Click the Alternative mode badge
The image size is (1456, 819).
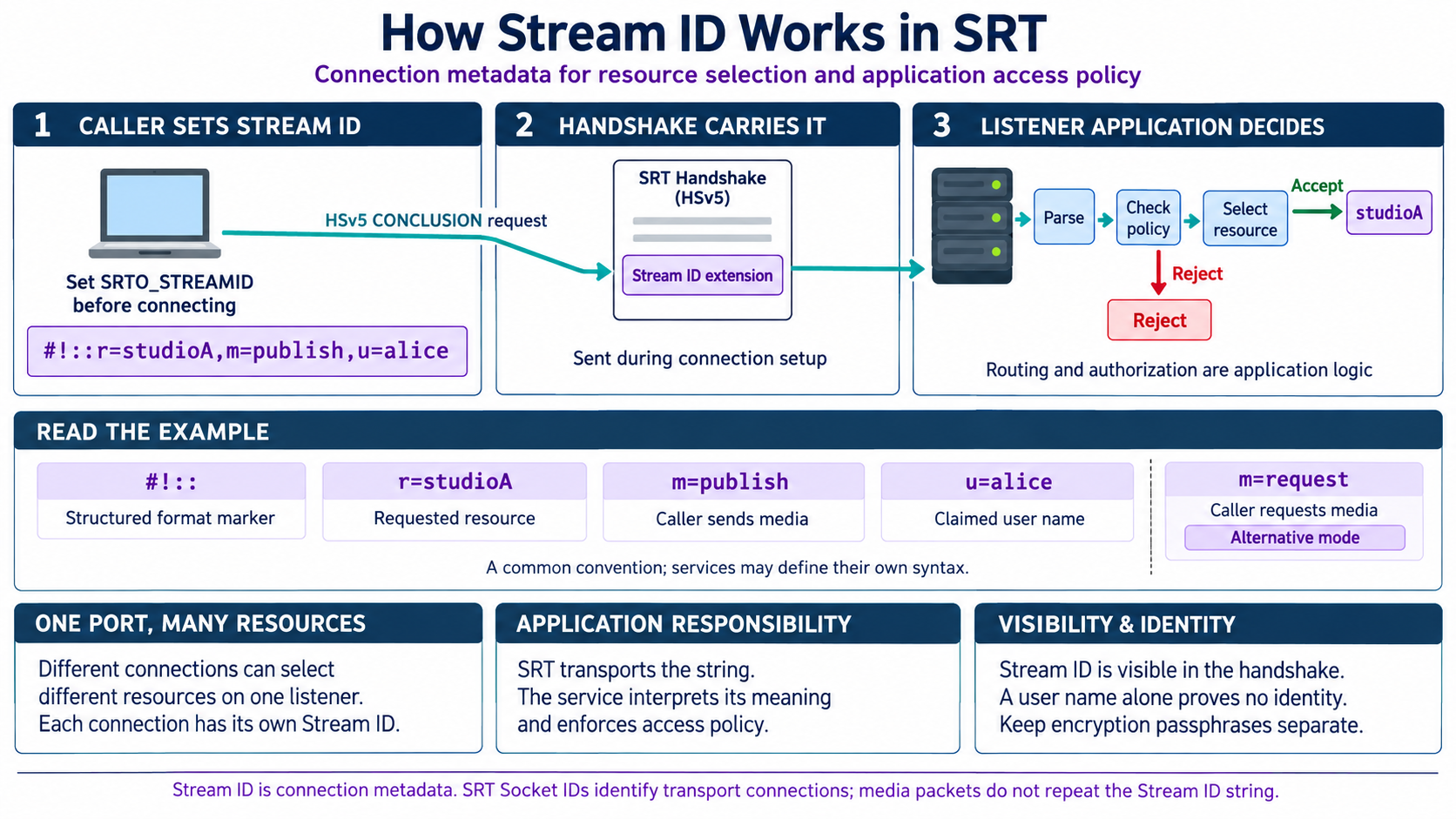tap(1295, 538)
